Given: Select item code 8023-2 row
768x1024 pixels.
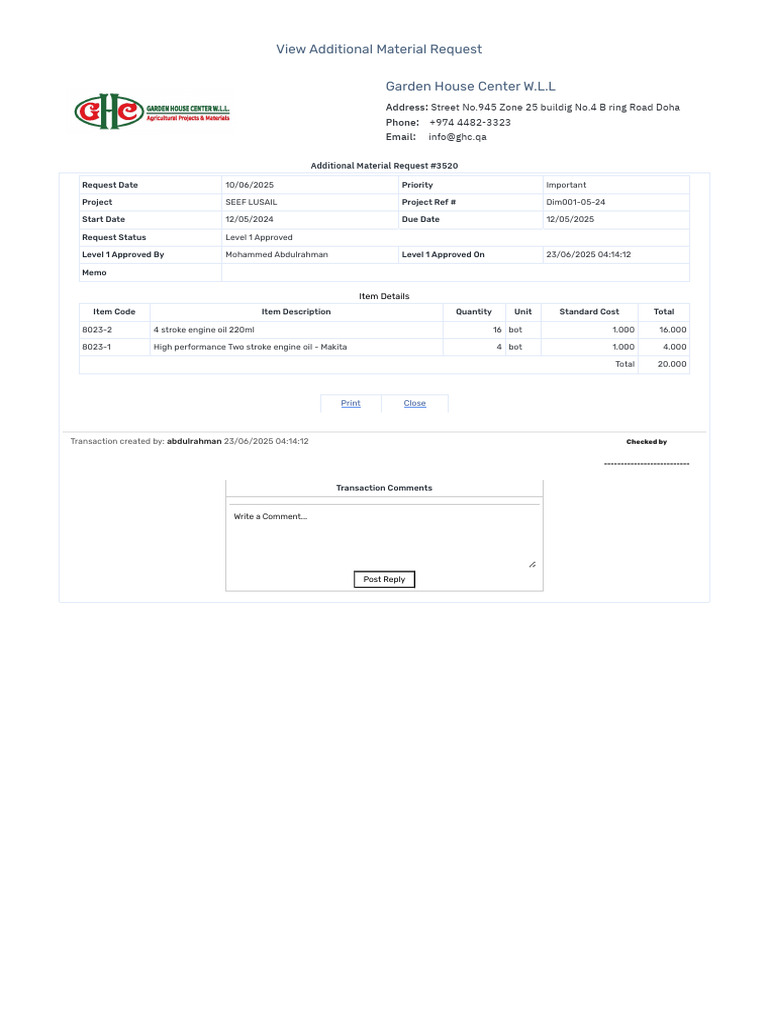Looking at the screenshot, I should (x=384, y=330).
